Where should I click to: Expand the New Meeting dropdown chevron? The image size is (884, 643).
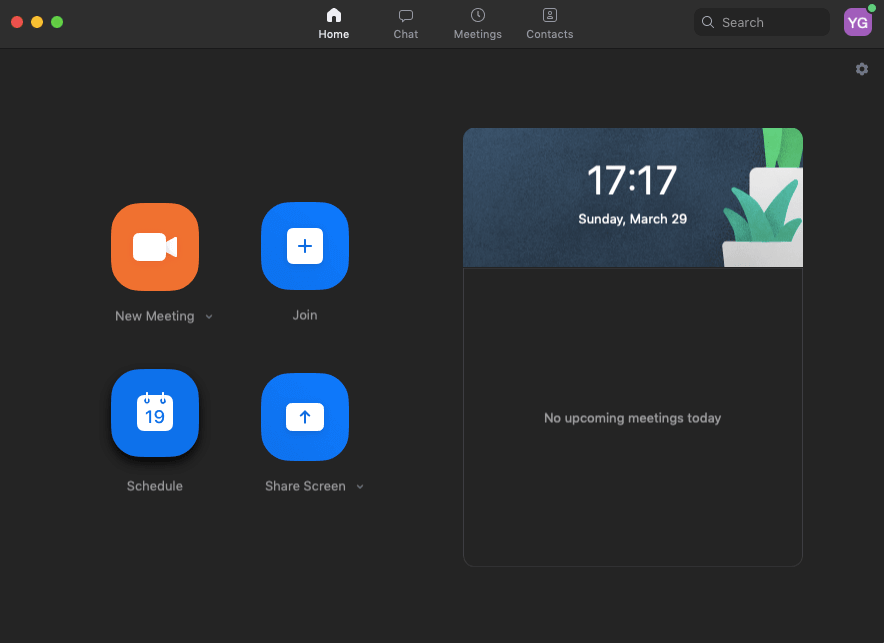[x=209, y=317]
